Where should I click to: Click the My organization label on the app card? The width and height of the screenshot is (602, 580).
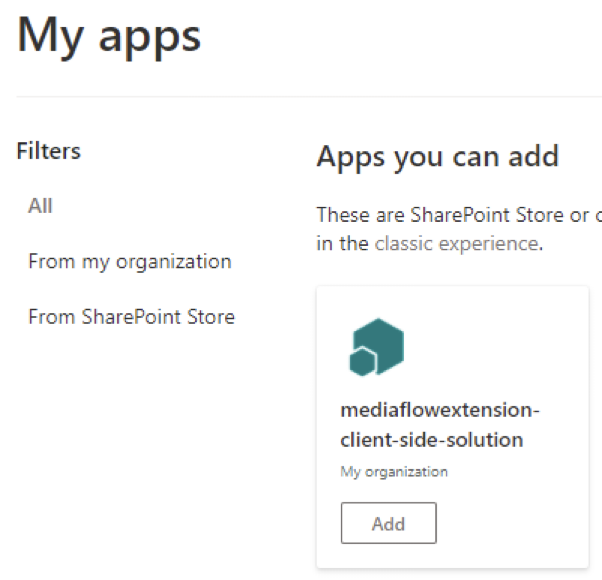394,472
